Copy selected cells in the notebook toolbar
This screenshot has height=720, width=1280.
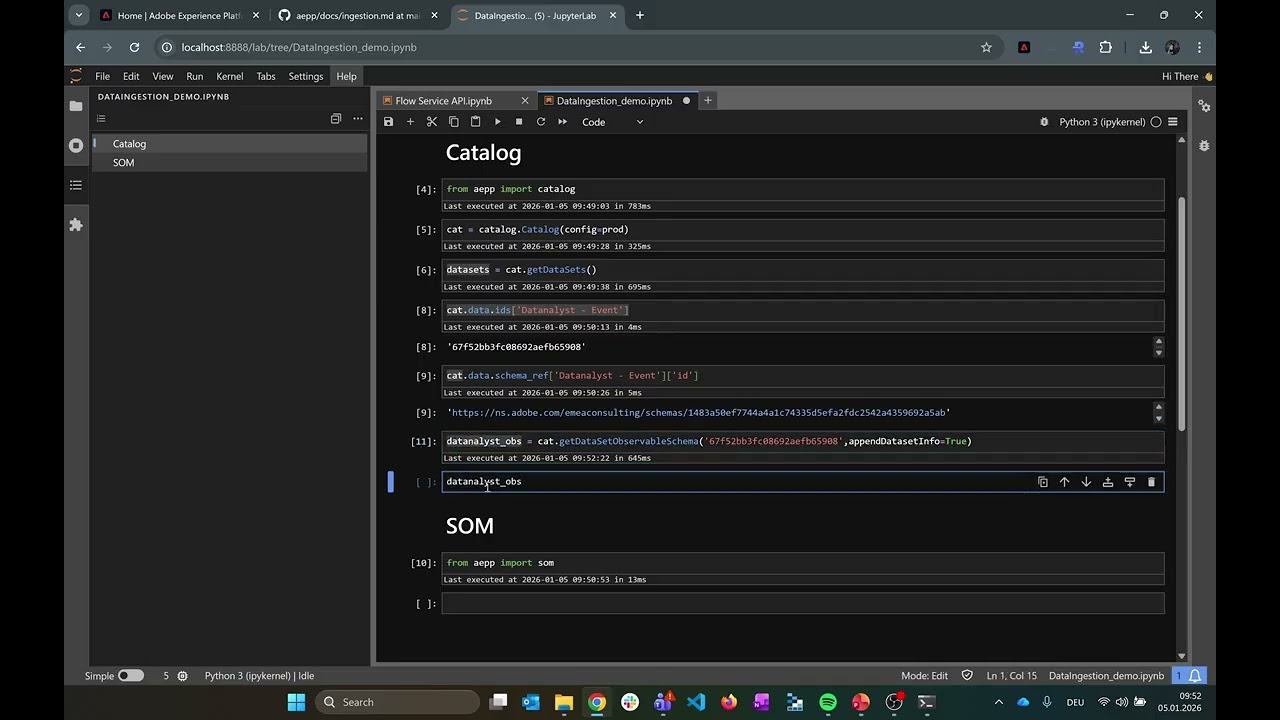[x=454, y=122]
